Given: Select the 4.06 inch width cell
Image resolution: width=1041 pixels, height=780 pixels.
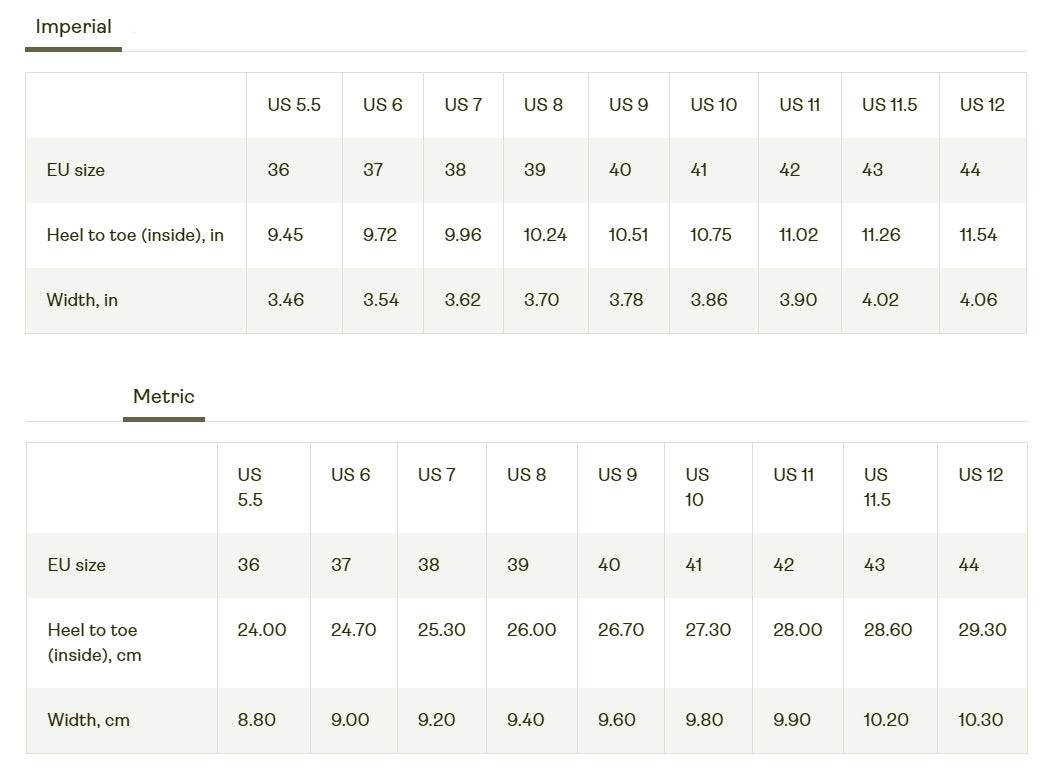Looking at the screenshot, I should click(x=978, y=300).
